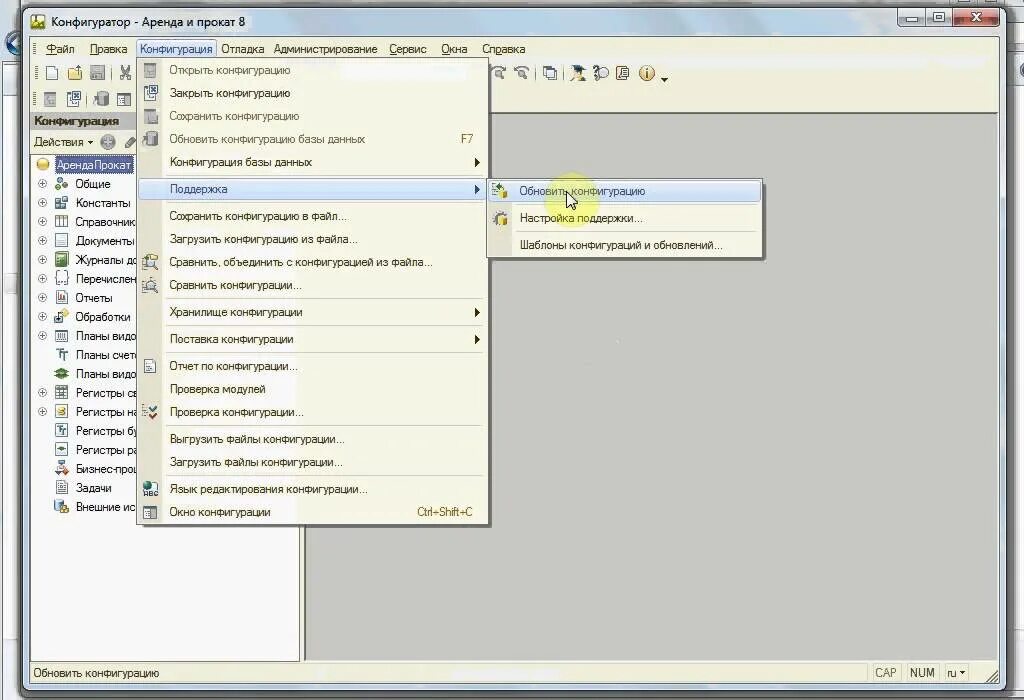Open Конфигурация базы данных submenu
The image size is (1024, 700).
pos(313,162)
